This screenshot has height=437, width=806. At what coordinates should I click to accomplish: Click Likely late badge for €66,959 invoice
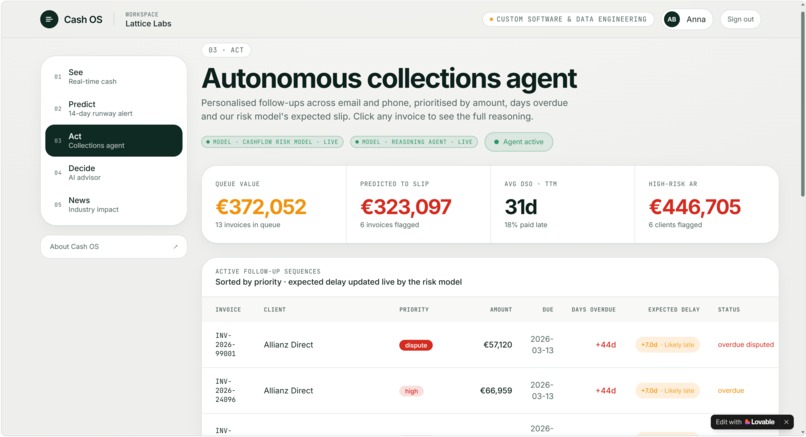point(667,391)
